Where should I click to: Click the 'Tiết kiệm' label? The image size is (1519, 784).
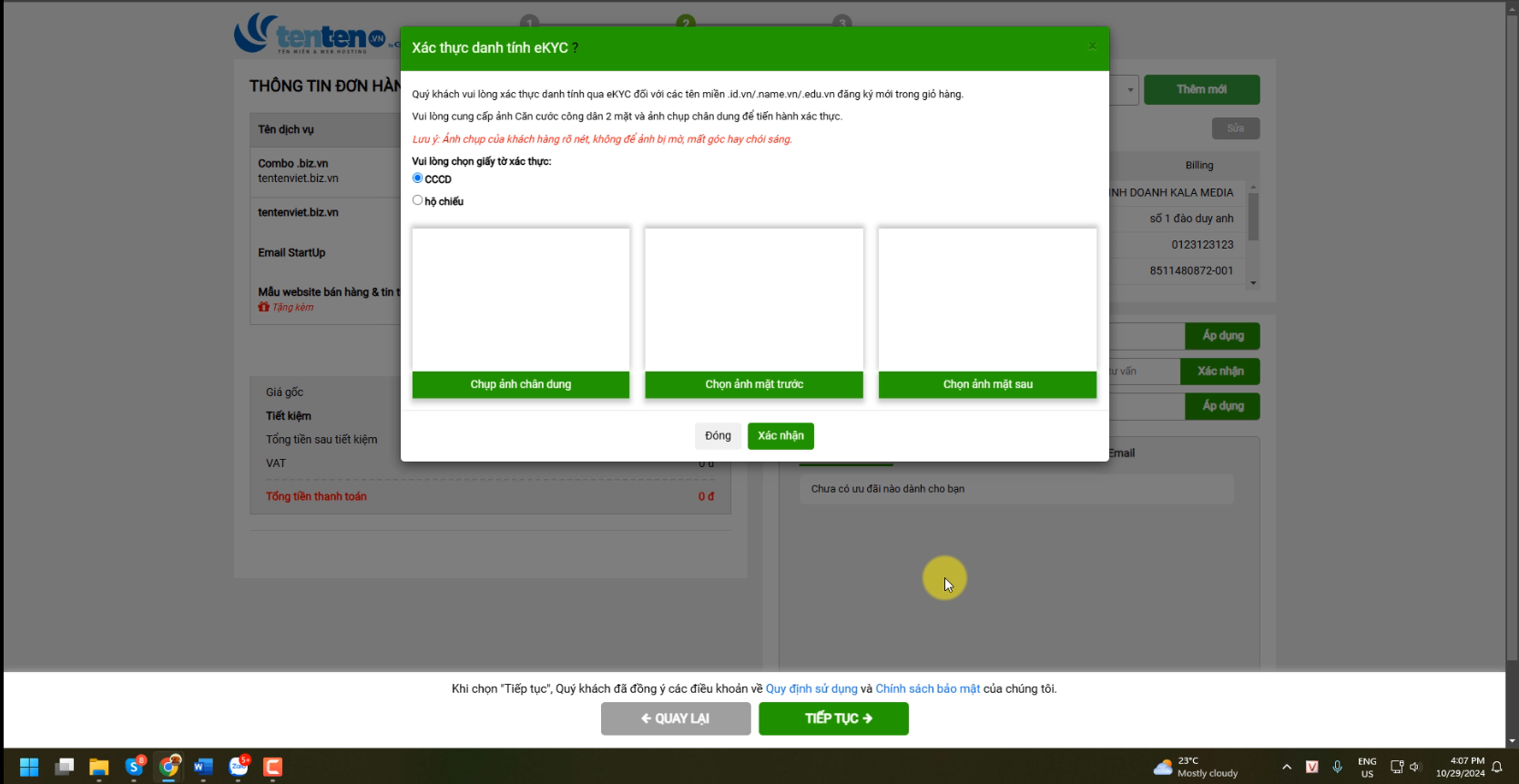(289, 416)
